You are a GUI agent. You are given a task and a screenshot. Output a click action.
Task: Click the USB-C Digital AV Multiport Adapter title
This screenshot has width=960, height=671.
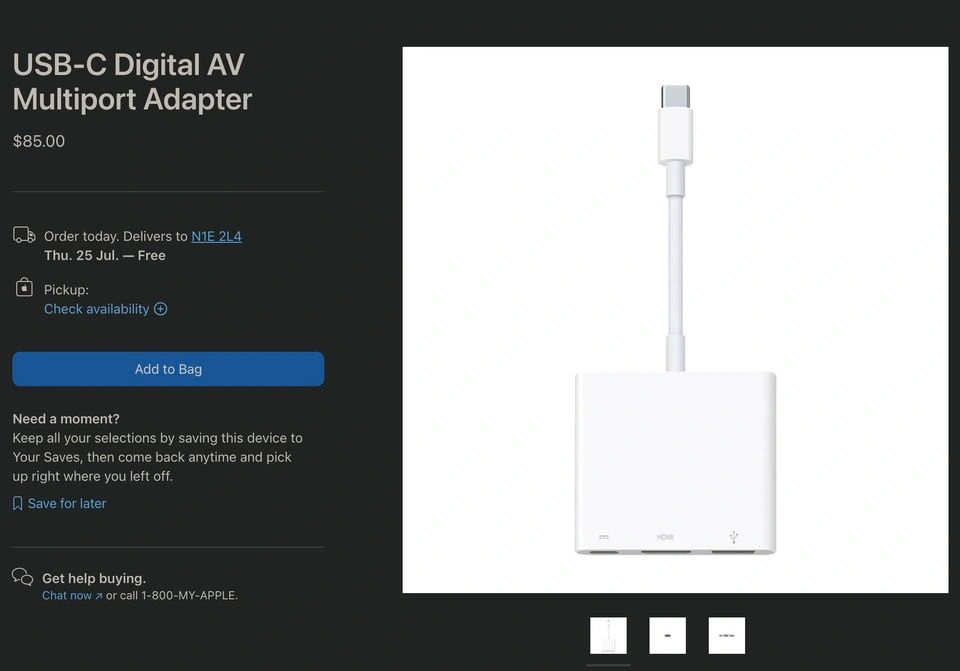(132, 82)
